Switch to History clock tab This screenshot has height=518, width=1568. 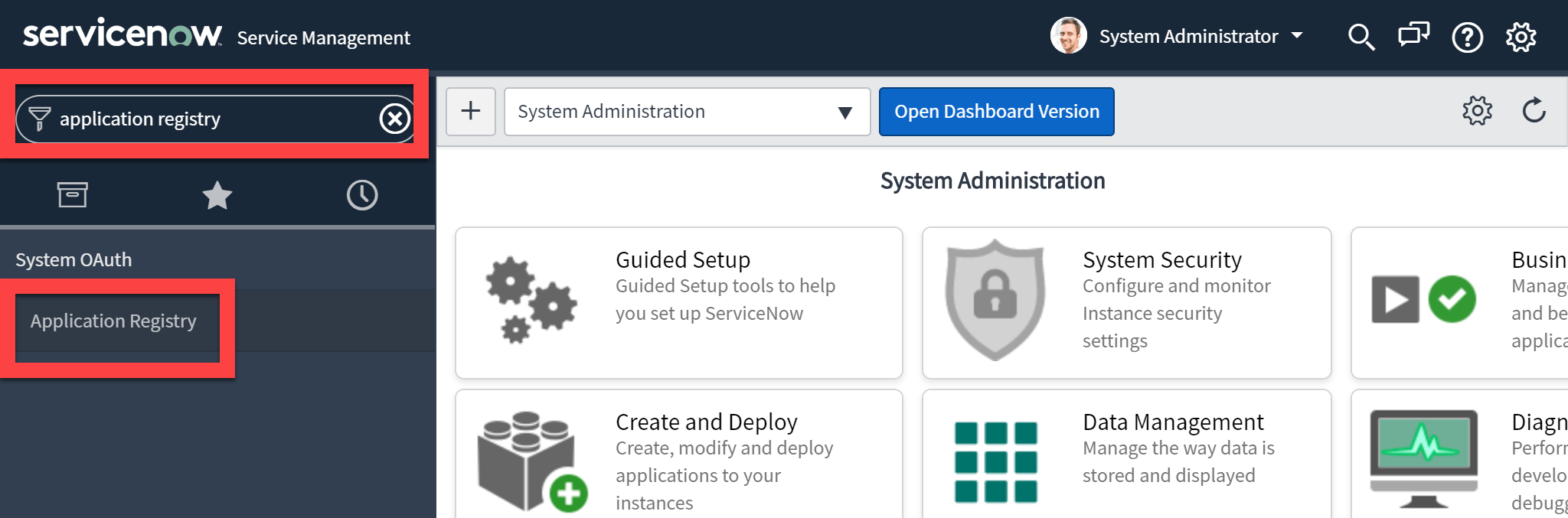[x=361, y=195]
